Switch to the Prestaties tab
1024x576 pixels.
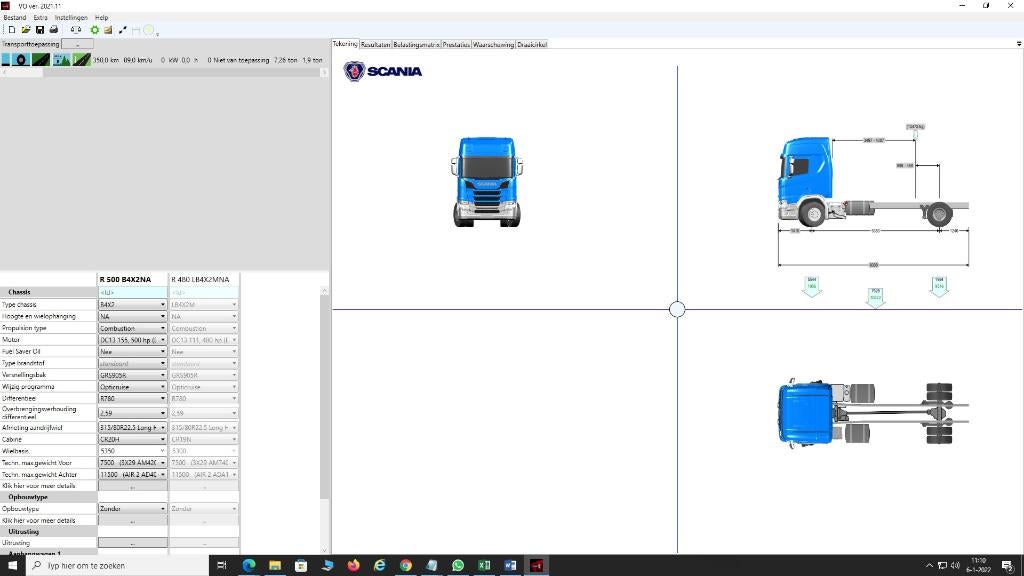456,45
